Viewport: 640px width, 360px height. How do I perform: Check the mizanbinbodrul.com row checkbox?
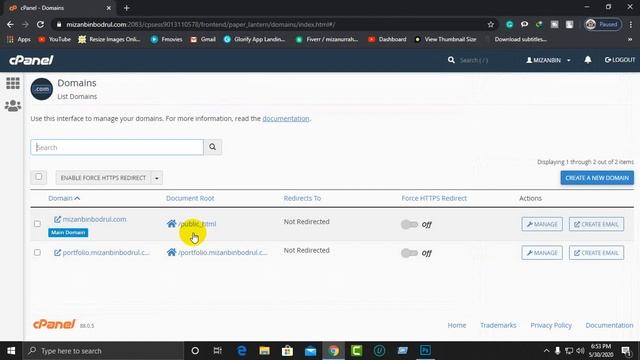[x=37, y=224]
